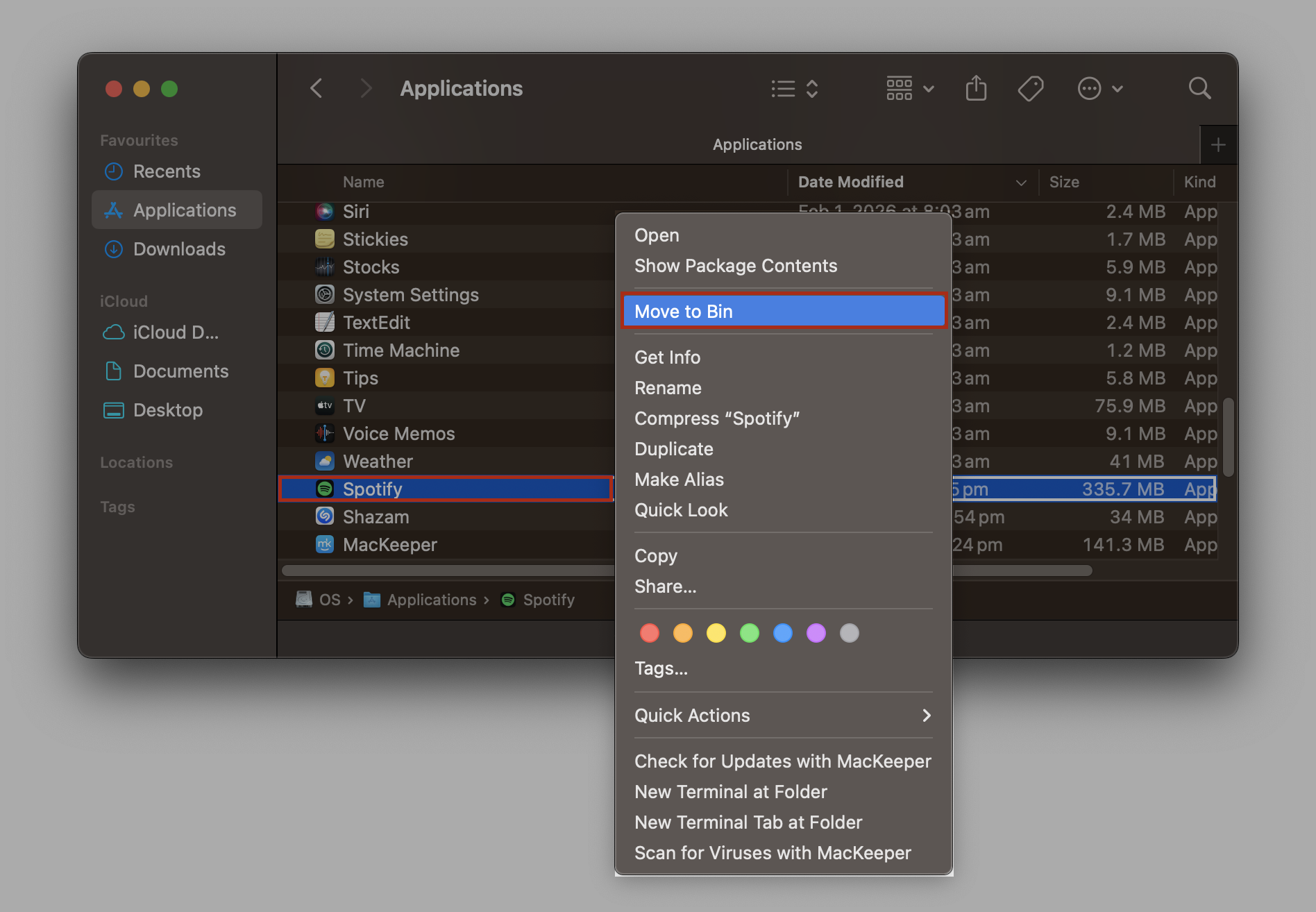
Task: Toggle sort order chevron on Date Modified
Action: tap(1021, 183)
